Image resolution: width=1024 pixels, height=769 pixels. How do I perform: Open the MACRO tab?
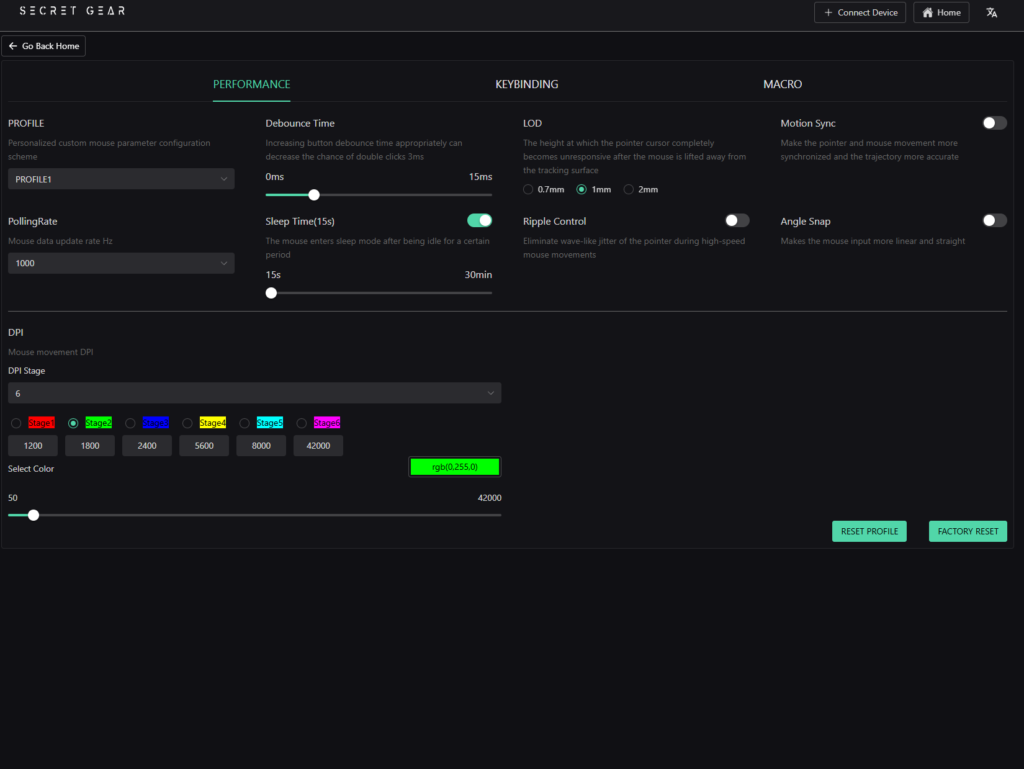(782, 85)
